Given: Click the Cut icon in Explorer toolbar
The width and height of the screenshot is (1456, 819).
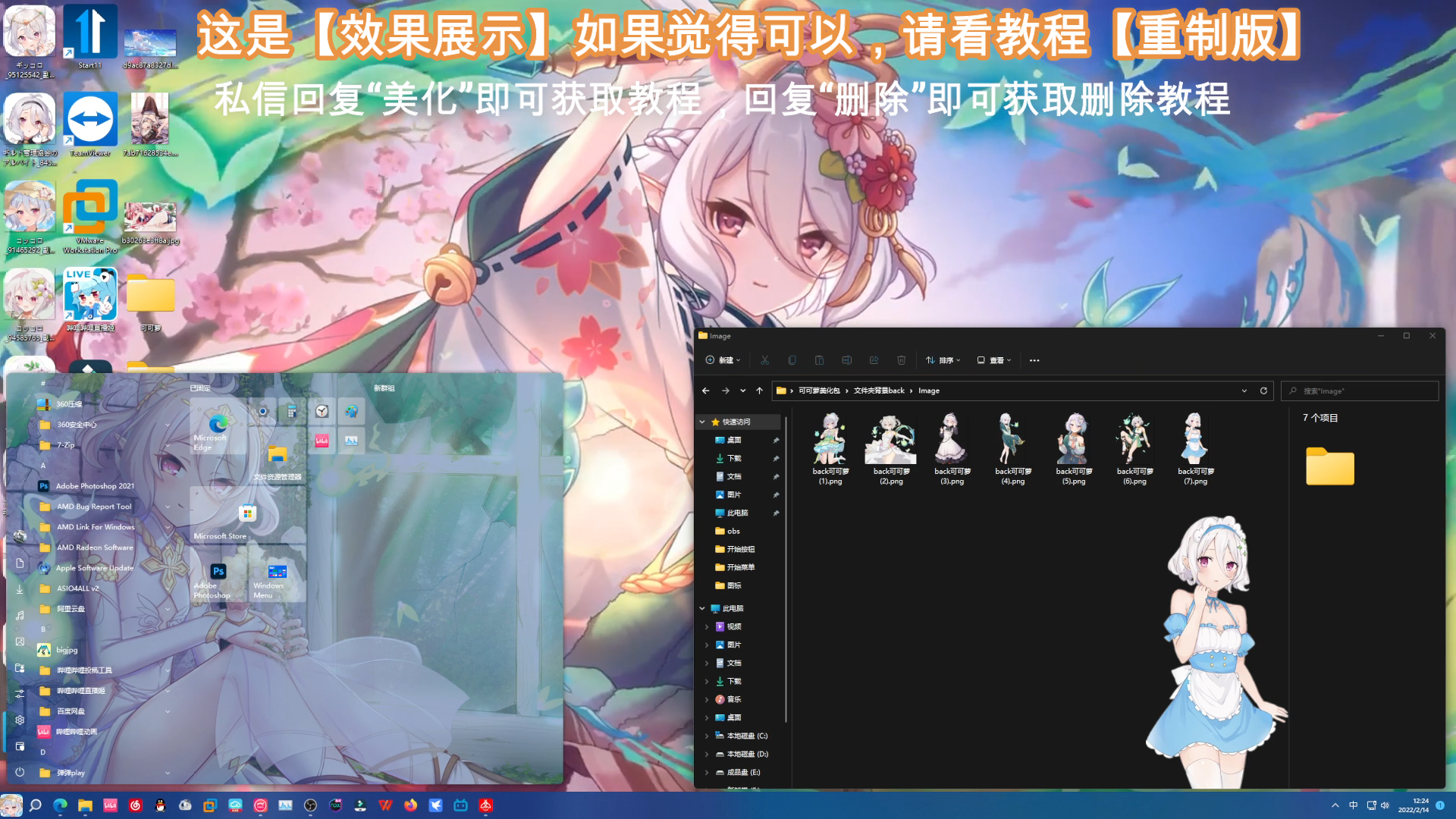Looking at the screenshot, I should tap(764, 360).
